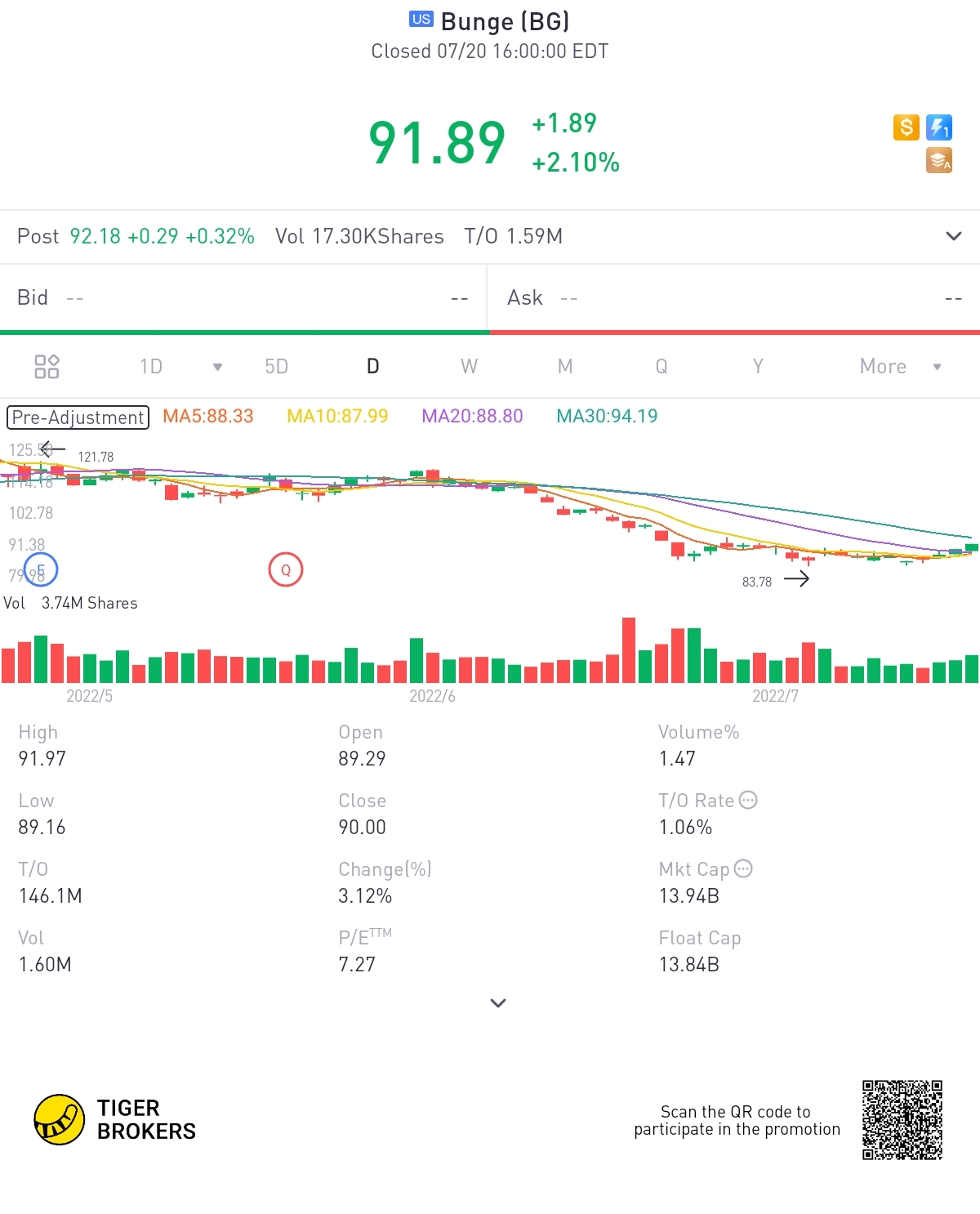Open T/O Rate info bubble icon
Viewport: 980px width, 1214px height.
(x=748, y=800)
